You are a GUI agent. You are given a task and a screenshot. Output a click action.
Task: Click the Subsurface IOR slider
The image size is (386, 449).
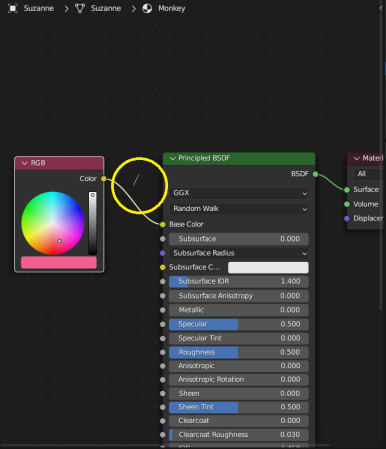[x=239, y=282]
